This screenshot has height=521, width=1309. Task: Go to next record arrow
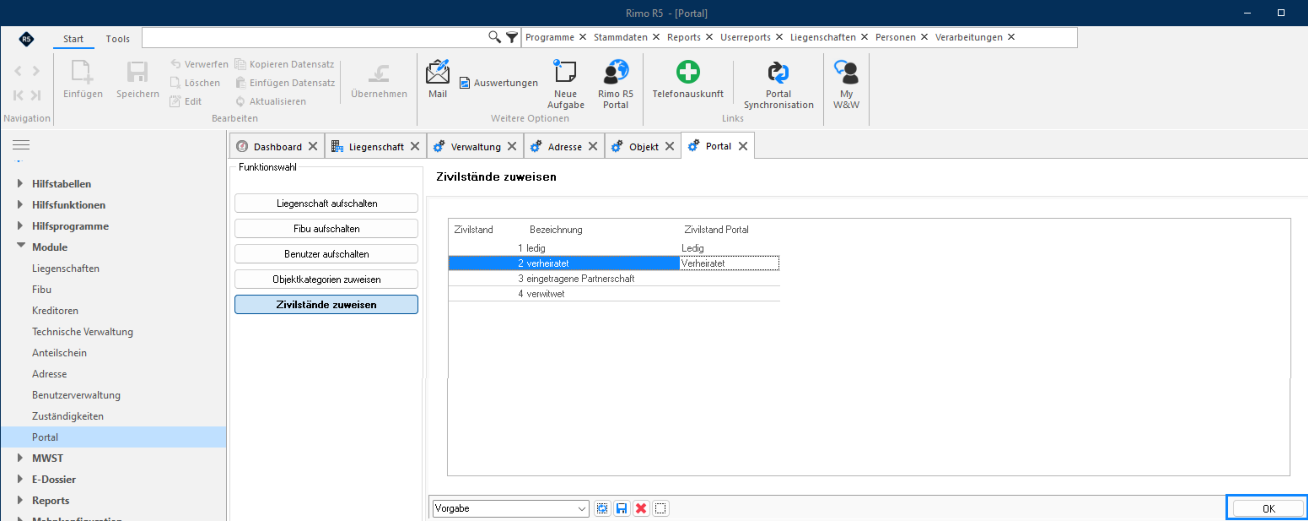tap(36, 71)
